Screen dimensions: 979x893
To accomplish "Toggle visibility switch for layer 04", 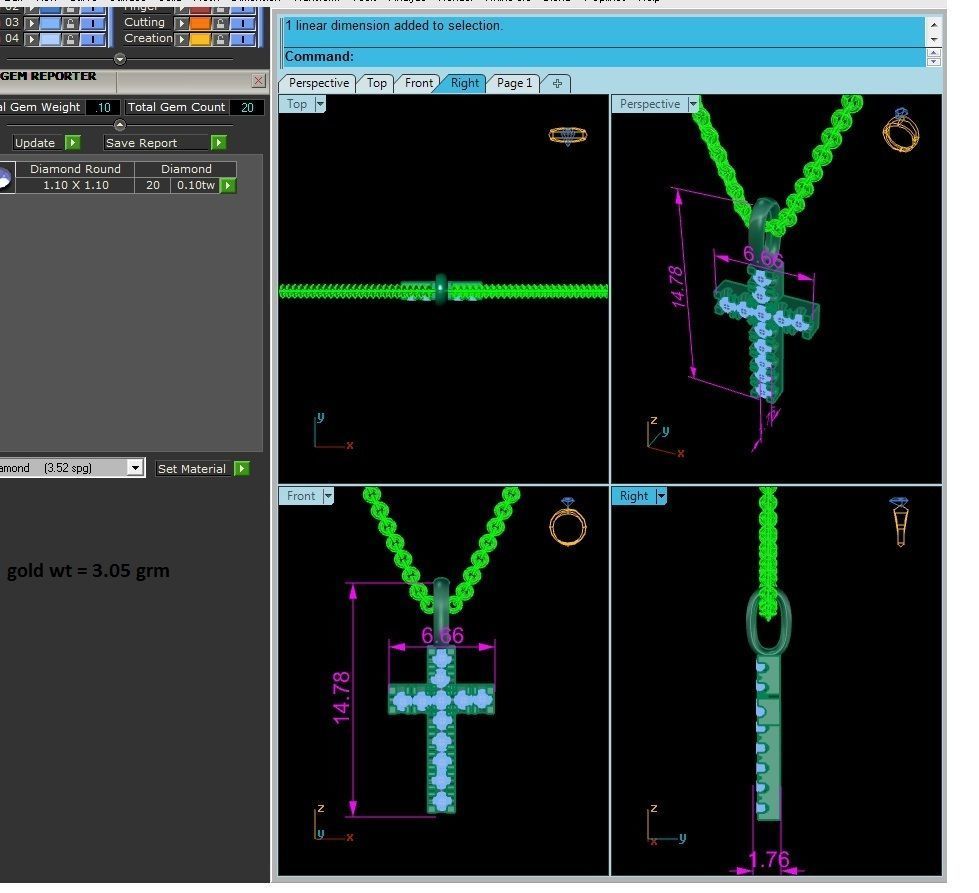I will tap(92, 39).
